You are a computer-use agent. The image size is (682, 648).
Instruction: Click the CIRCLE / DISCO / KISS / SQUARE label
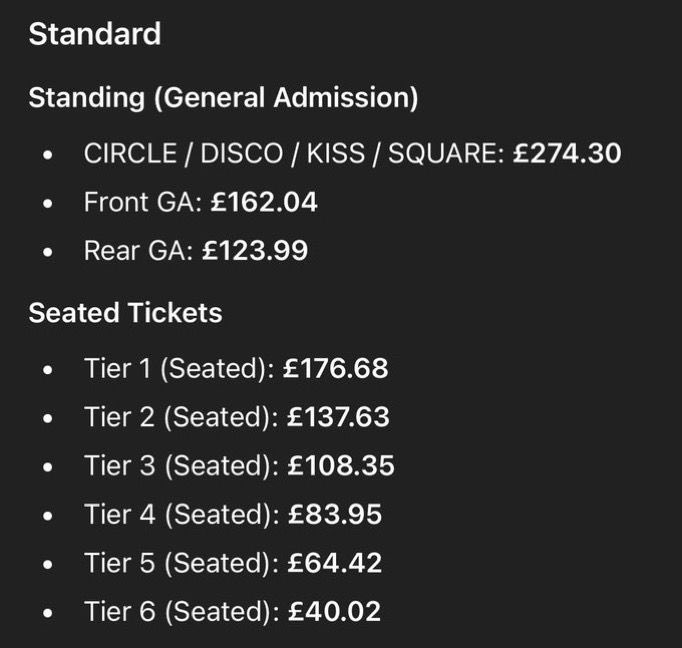(x=294, y=153)
